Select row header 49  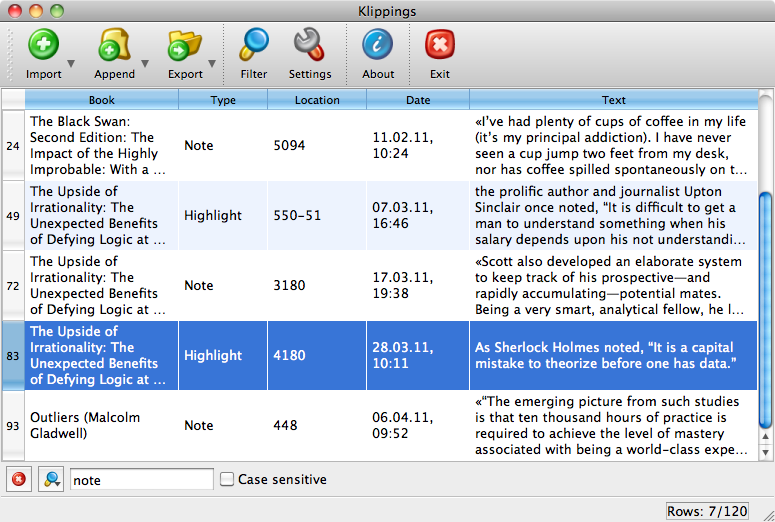coord(13,216)
